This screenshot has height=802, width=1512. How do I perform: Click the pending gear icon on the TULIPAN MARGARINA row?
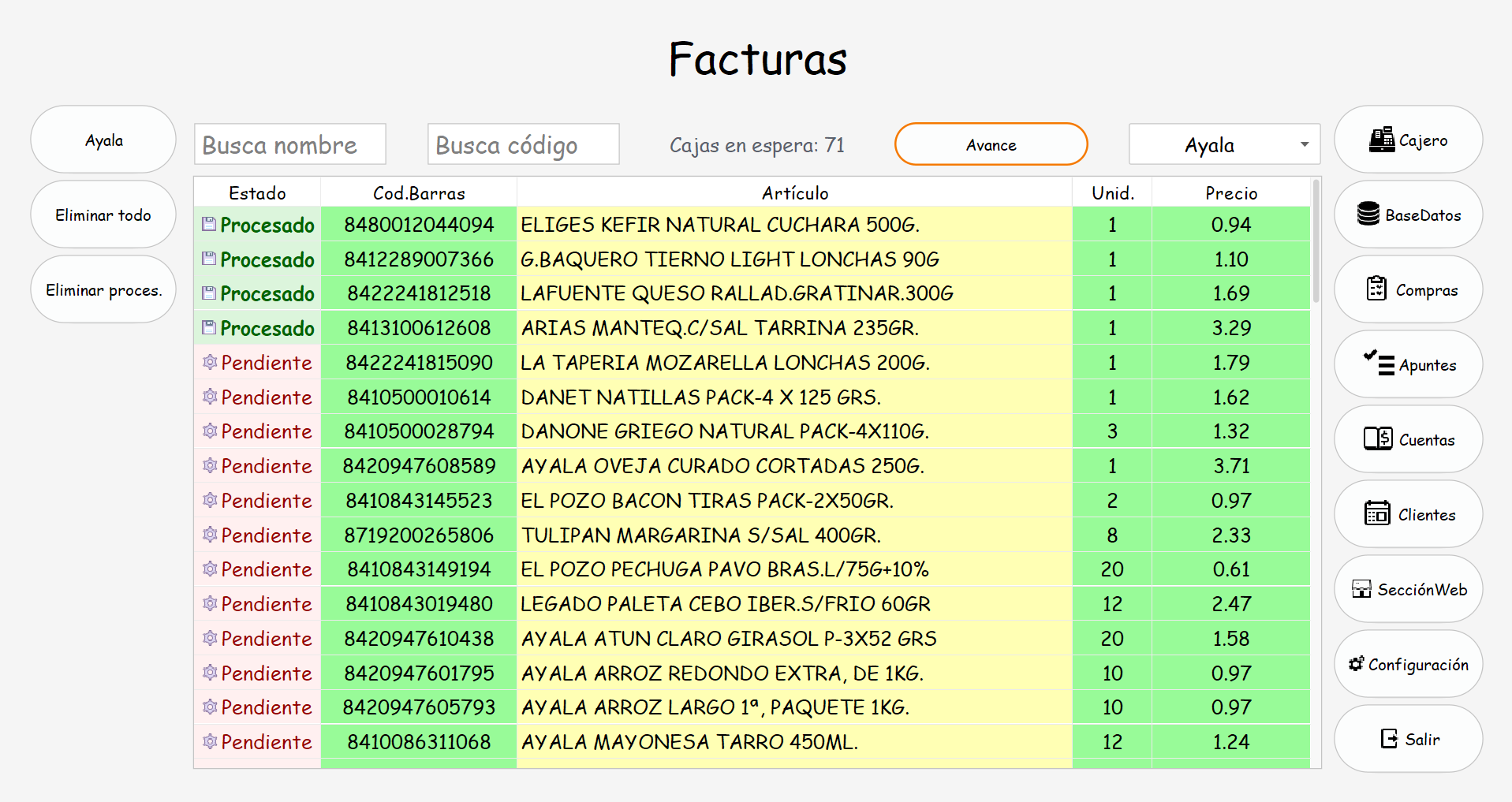[210, 535]
